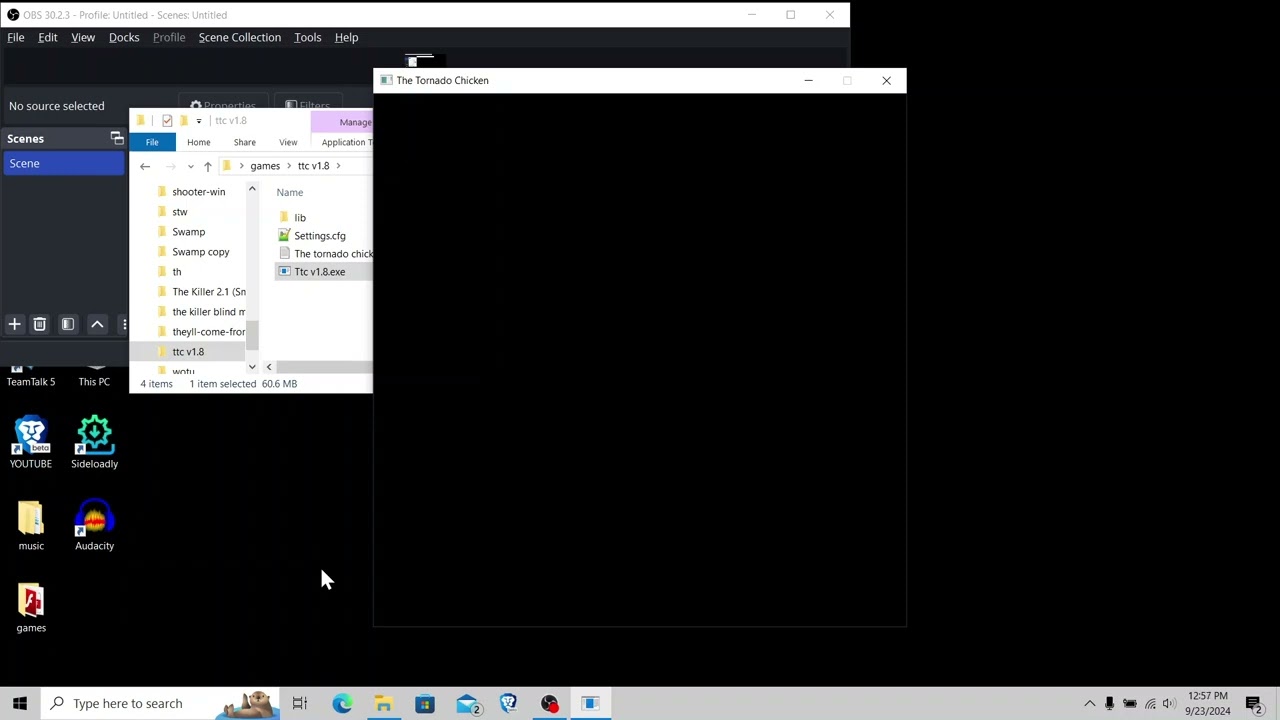Launch Microsoft Edge from taskbar
The height and width of the screenshot is (720, 1280).
(x=342, y=703)
